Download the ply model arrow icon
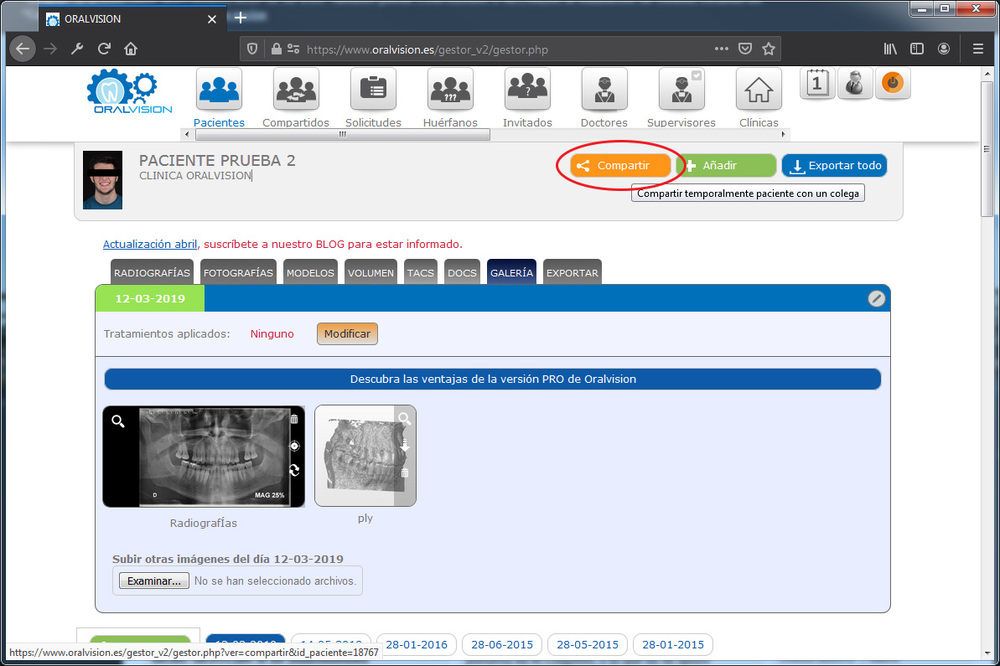This screenshot has height=666, width=1000. [405, 446]
